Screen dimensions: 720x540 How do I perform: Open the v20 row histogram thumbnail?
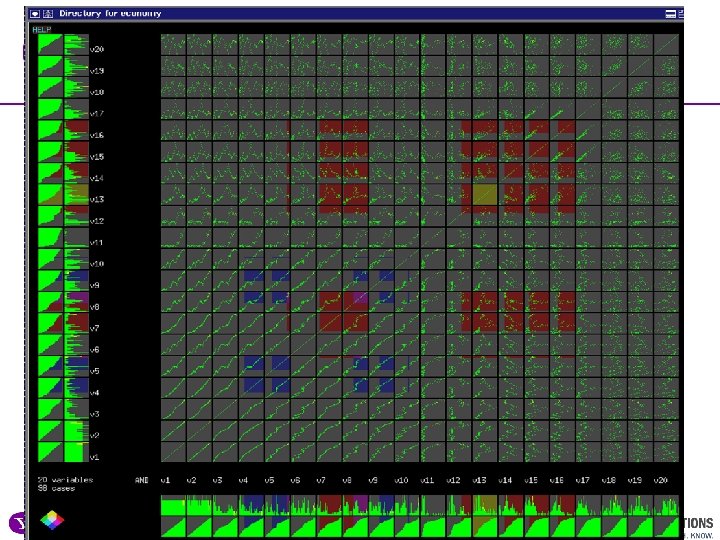click(76, 45)
